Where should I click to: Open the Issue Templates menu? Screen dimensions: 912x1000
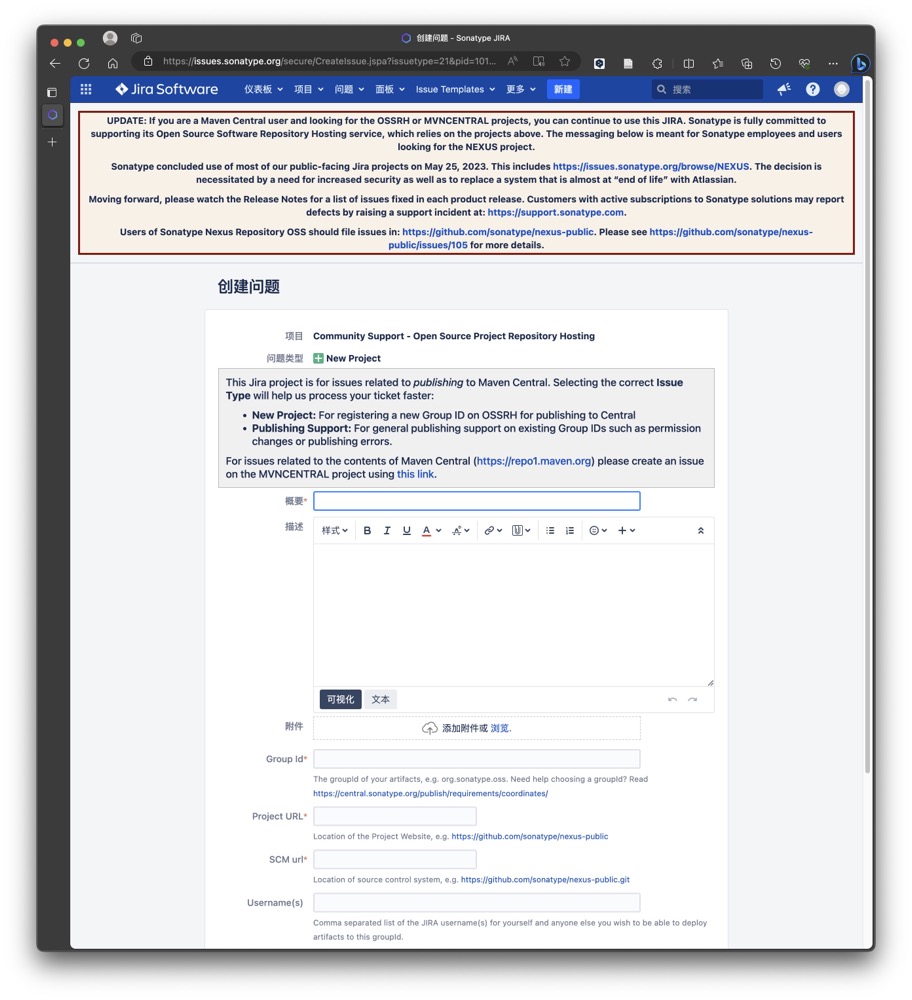(x=455, y=89)
